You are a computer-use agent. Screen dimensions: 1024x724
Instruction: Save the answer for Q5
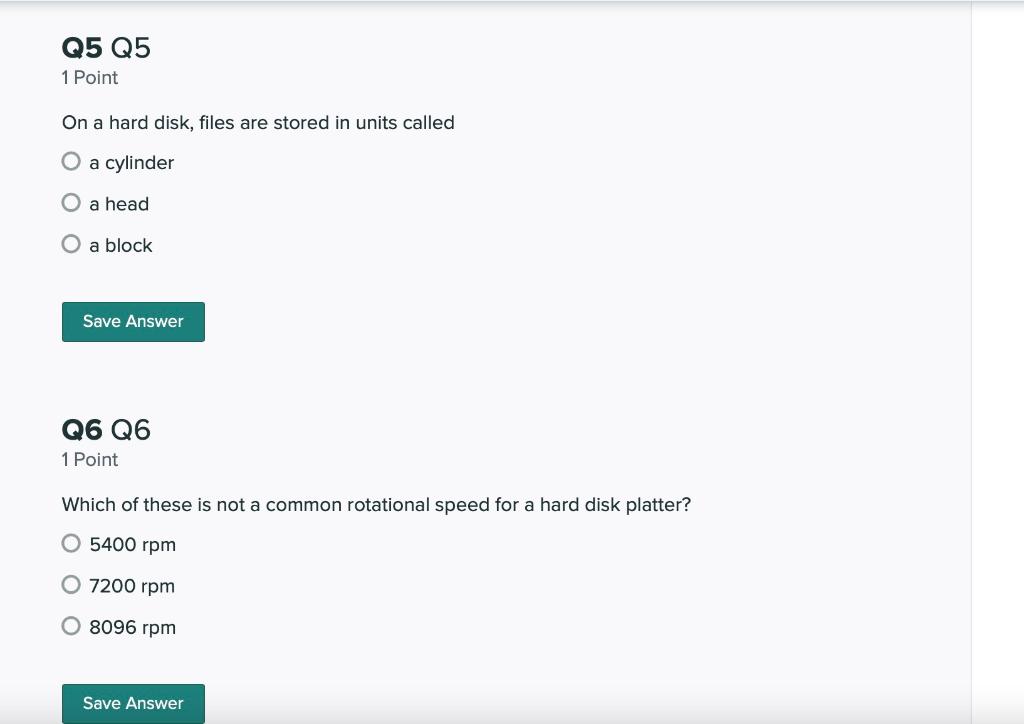(133, 322)
